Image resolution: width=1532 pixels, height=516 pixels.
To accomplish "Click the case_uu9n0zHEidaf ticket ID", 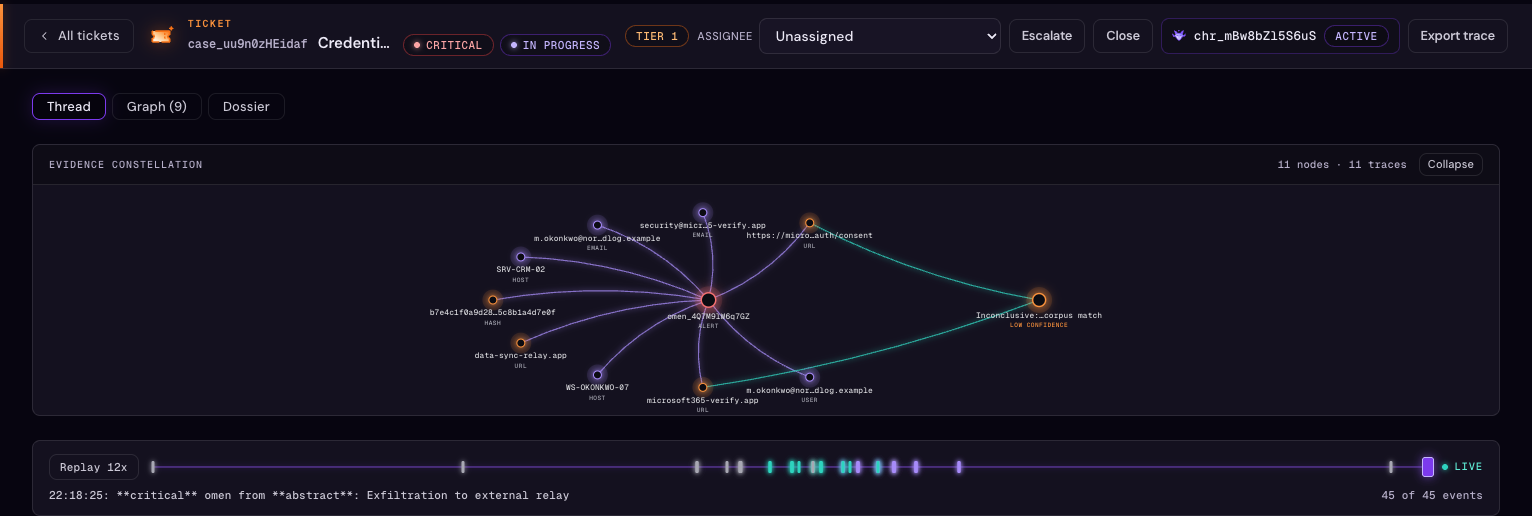I will 248,44.
